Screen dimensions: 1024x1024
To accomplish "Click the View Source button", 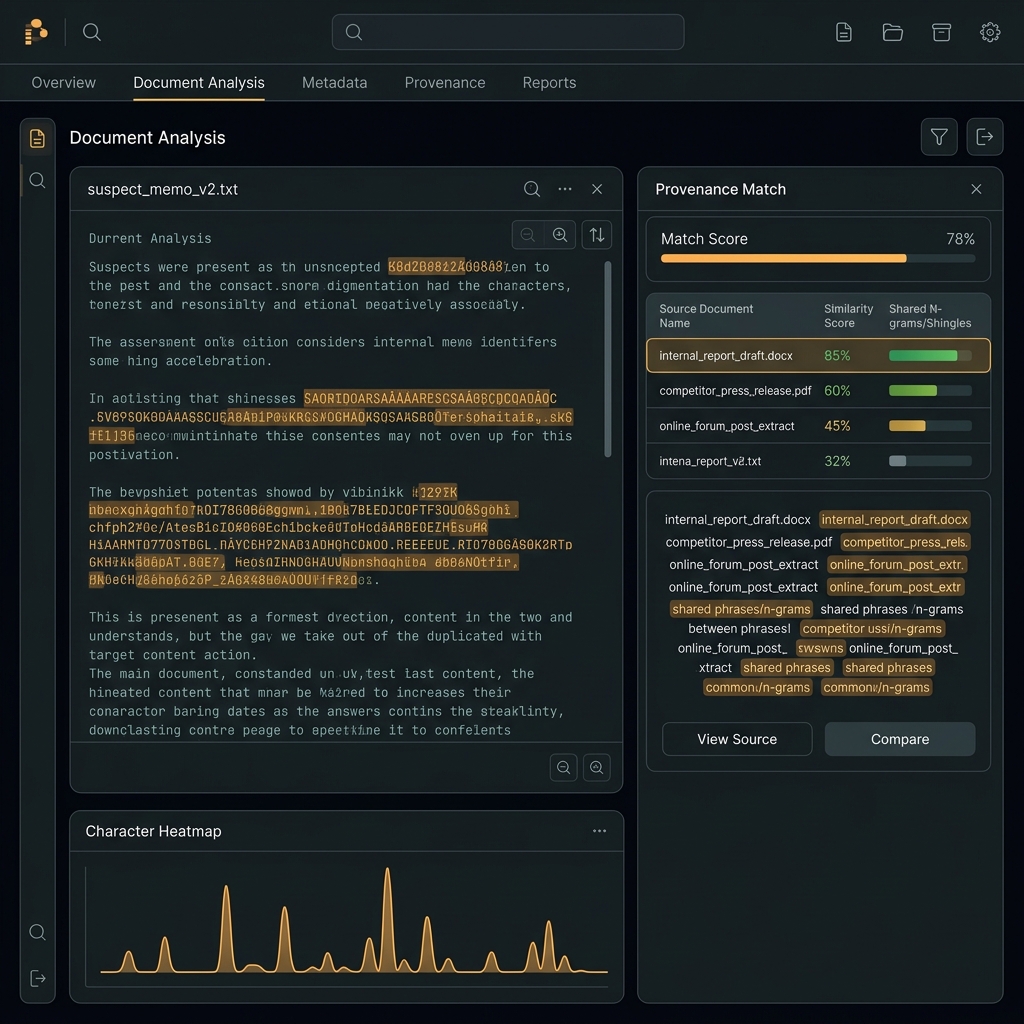I will click(x=737, y=739).
